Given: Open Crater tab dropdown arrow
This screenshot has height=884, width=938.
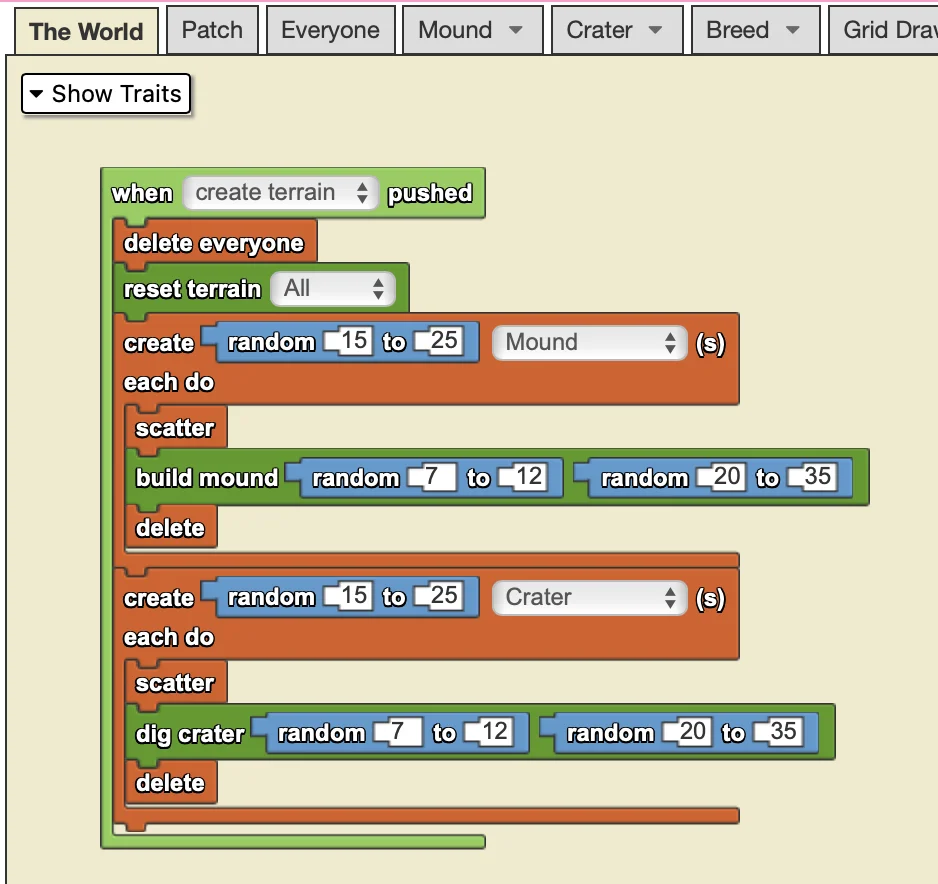Looking at the screenshot, I should coord(656,30).
